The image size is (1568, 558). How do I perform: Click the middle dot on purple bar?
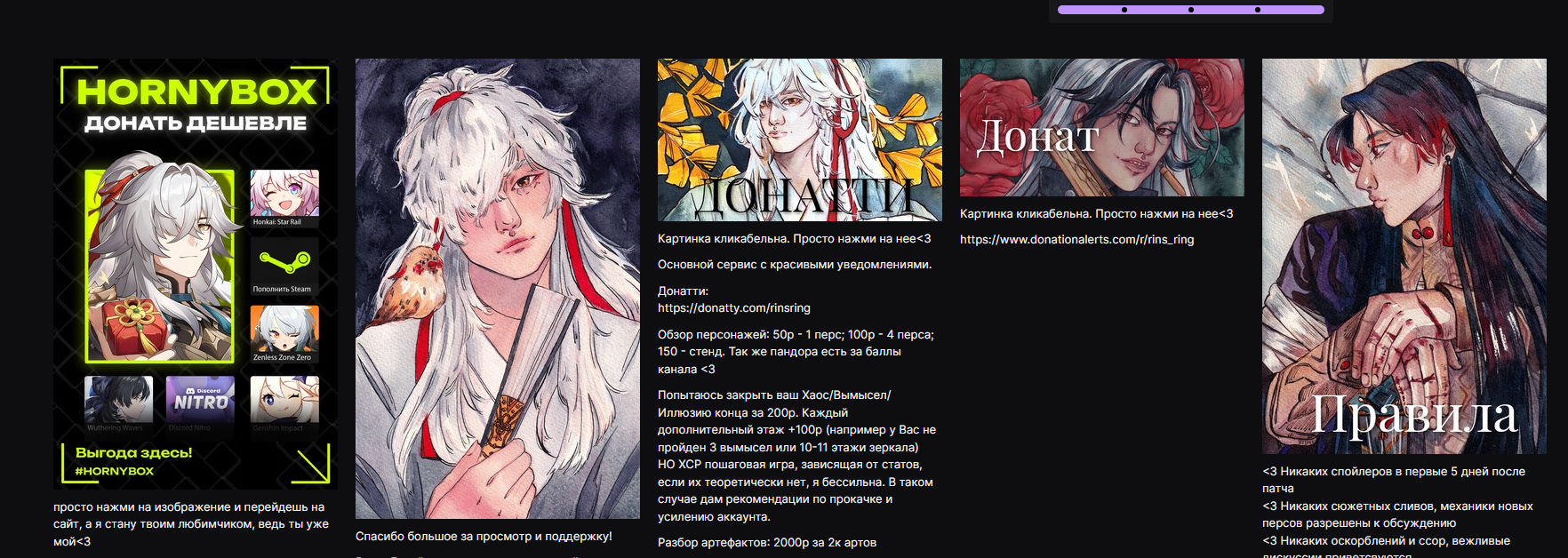click(x=1190, y=10)
